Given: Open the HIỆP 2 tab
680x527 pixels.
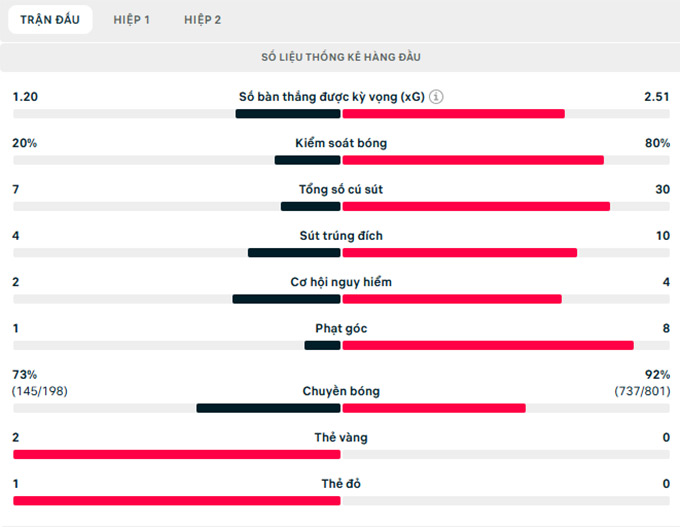Looking at the screenshot, I should coord(203,20).
